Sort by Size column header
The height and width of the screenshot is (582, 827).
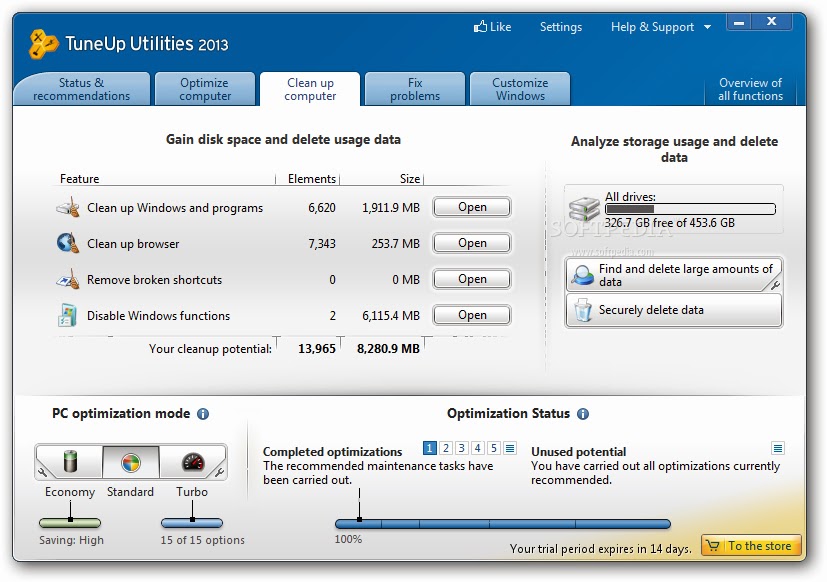(x=410, y=178)
